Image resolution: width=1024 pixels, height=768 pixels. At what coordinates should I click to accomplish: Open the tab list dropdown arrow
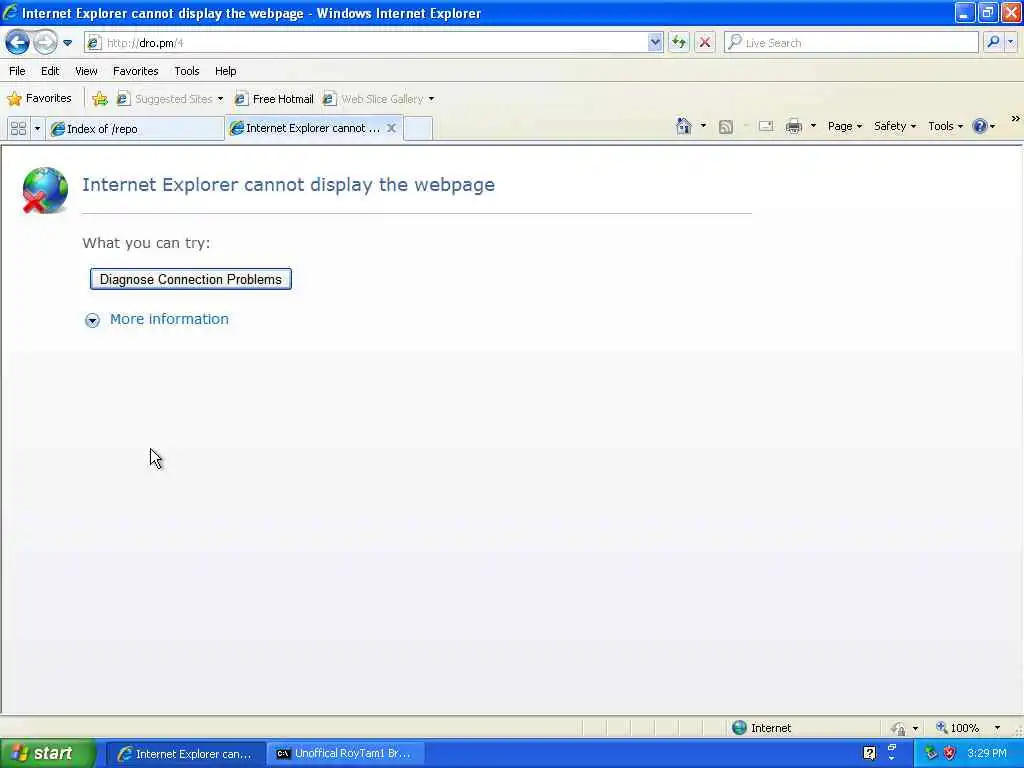click(37, 129)
